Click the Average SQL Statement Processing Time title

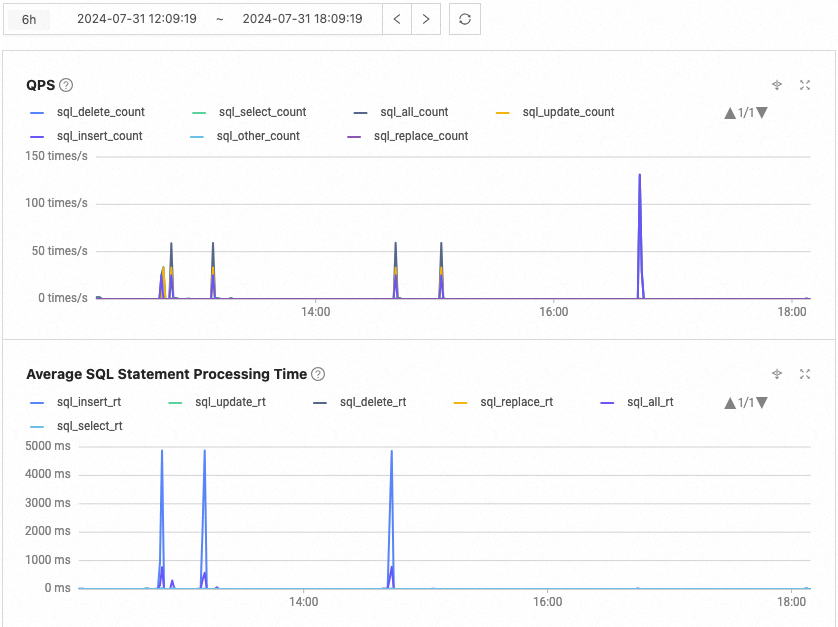click(167, 374)
